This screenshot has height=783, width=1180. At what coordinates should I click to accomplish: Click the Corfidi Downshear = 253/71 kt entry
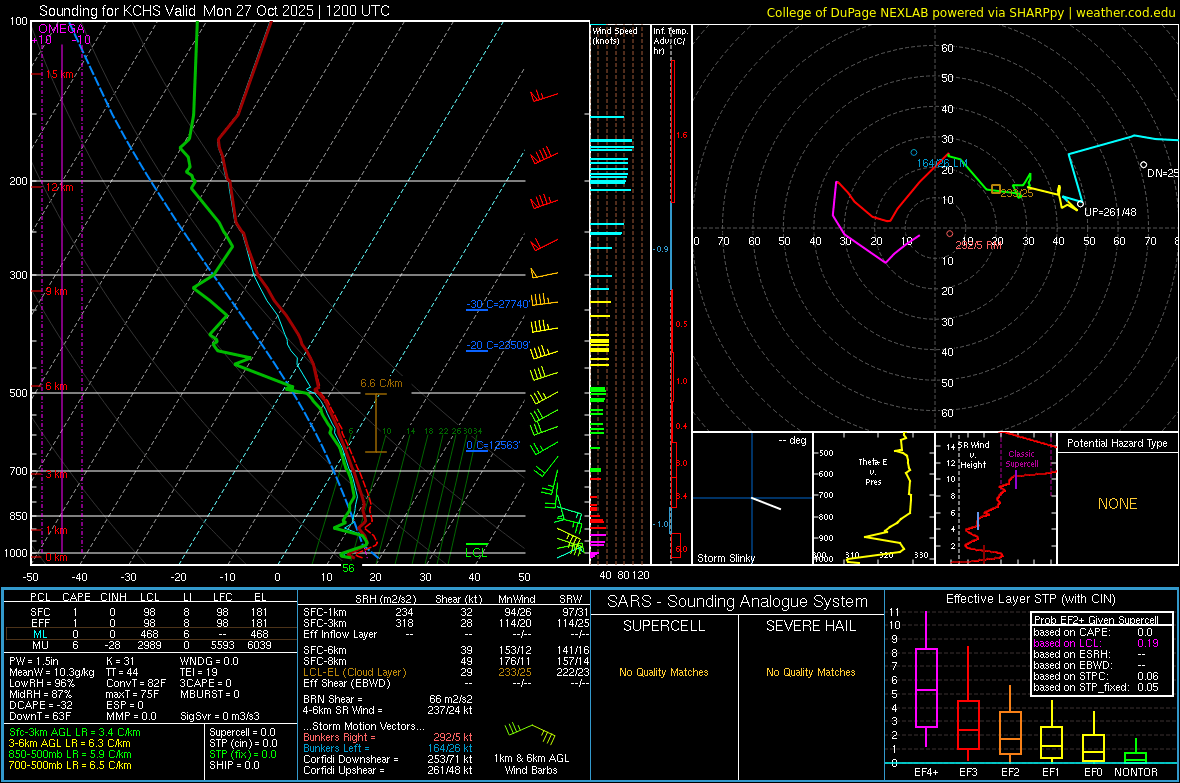click(388, 759)
